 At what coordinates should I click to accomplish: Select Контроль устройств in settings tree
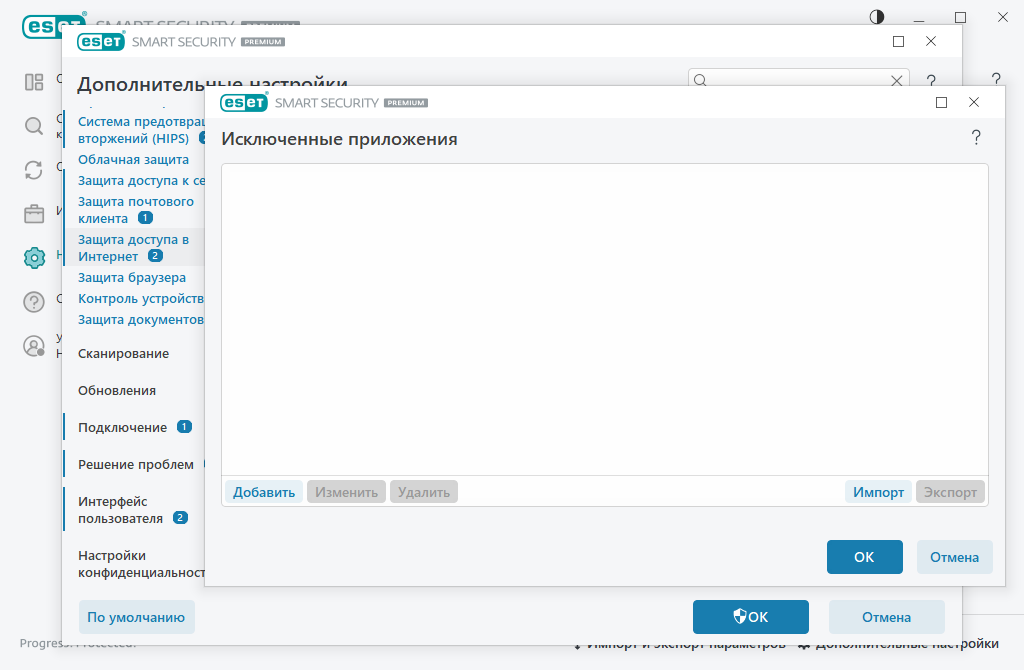click(x=140, y=298)
